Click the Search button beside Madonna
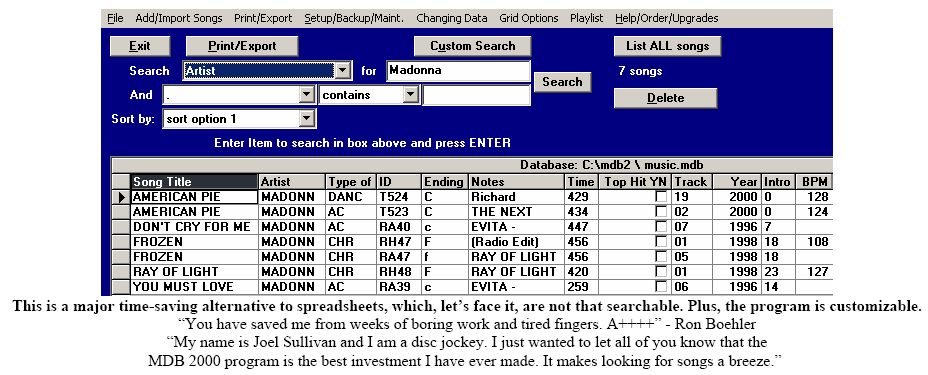 (562, 82)
